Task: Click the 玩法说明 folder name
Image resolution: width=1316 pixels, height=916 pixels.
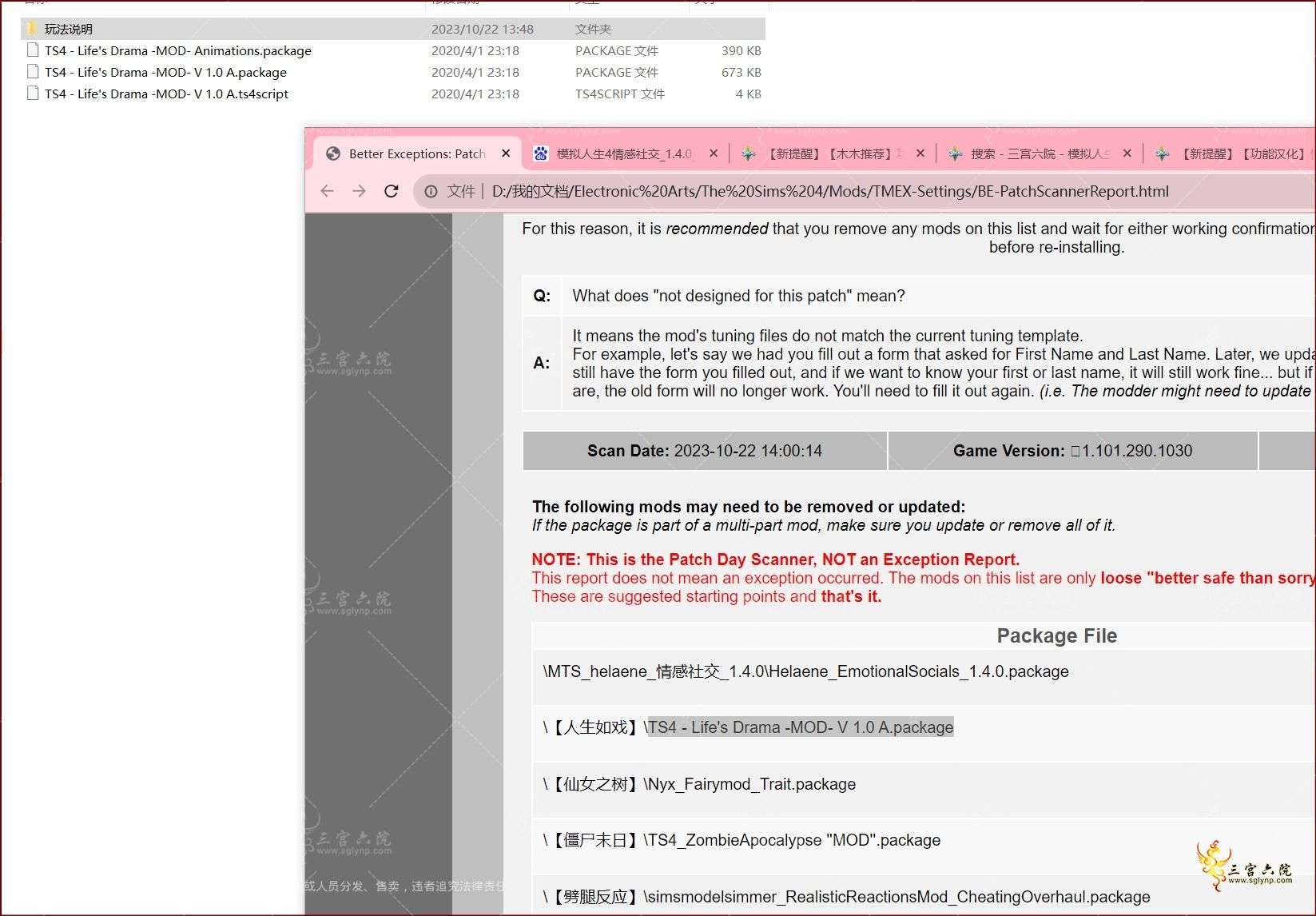Action: 69,29
